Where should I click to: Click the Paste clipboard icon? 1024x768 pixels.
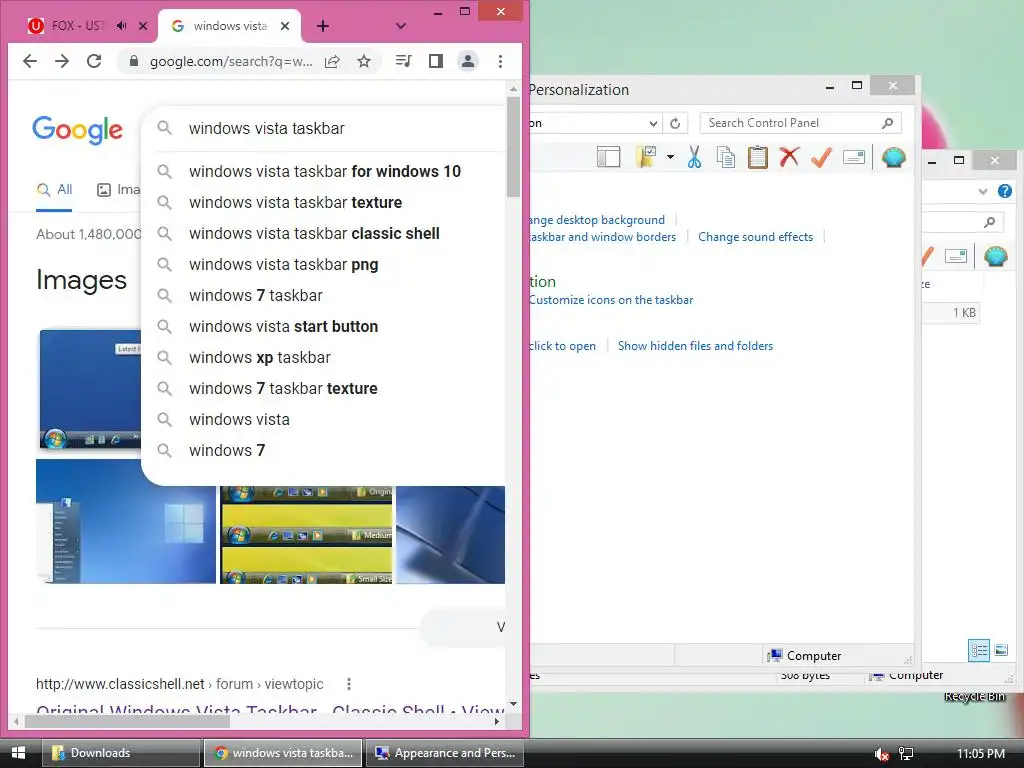(x=758, y=157)
